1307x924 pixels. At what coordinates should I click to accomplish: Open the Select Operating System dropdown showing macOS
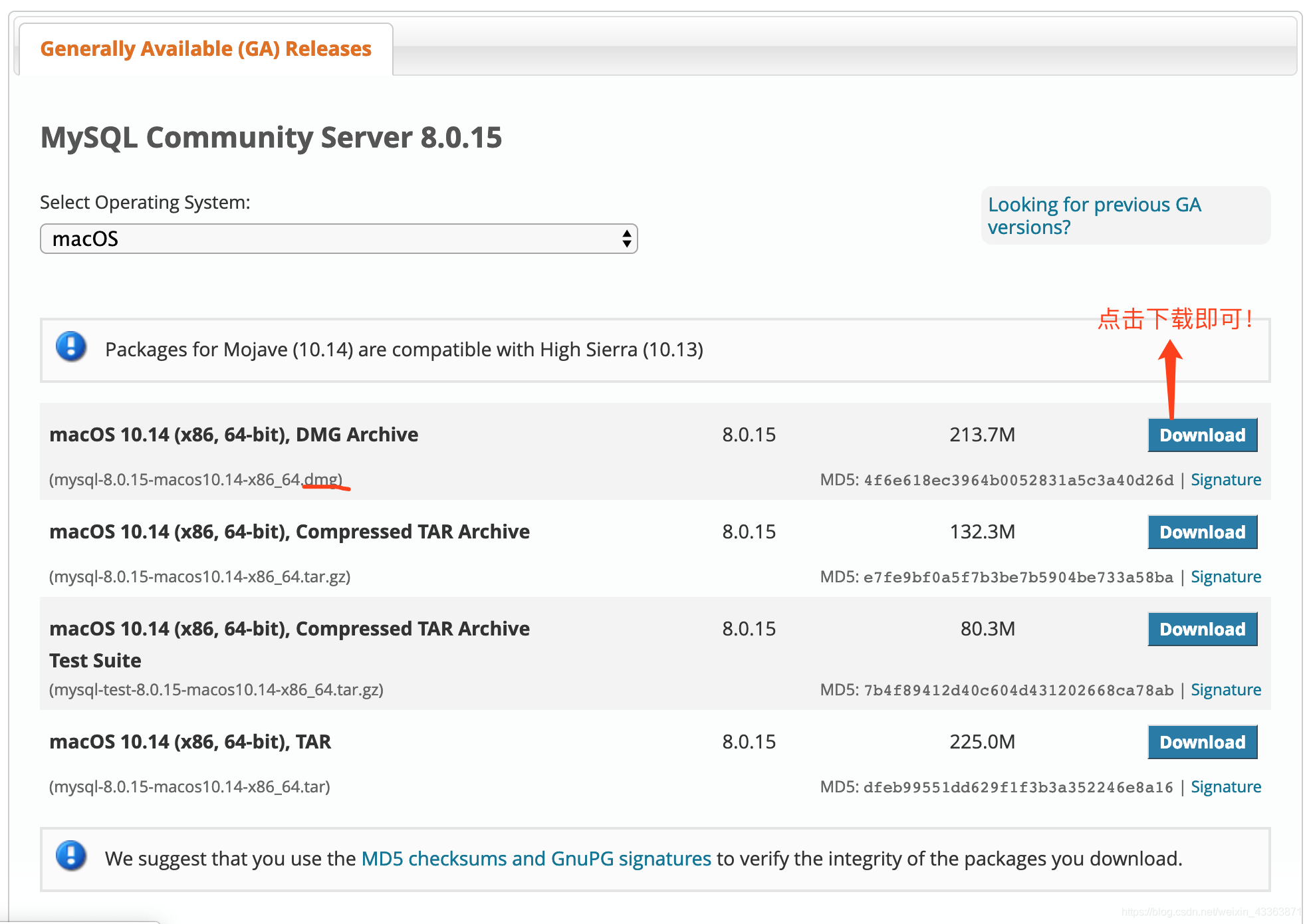coord(338,239)
